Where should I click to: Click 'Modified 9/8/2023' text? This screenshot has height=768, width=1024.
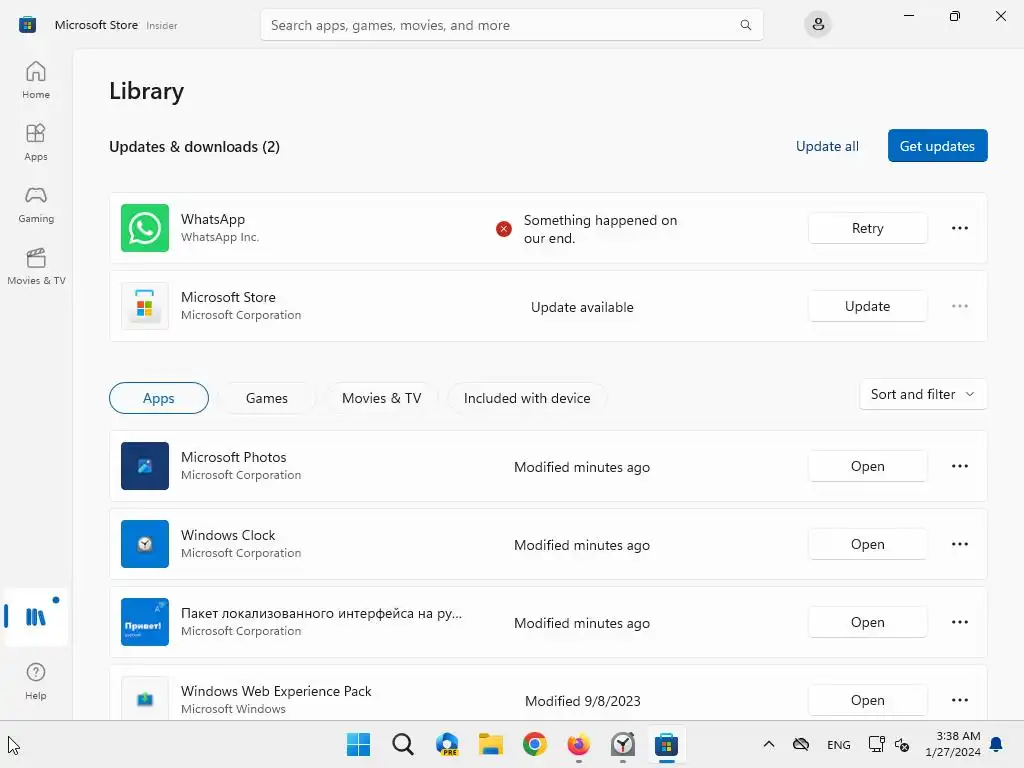click(583, 701)
